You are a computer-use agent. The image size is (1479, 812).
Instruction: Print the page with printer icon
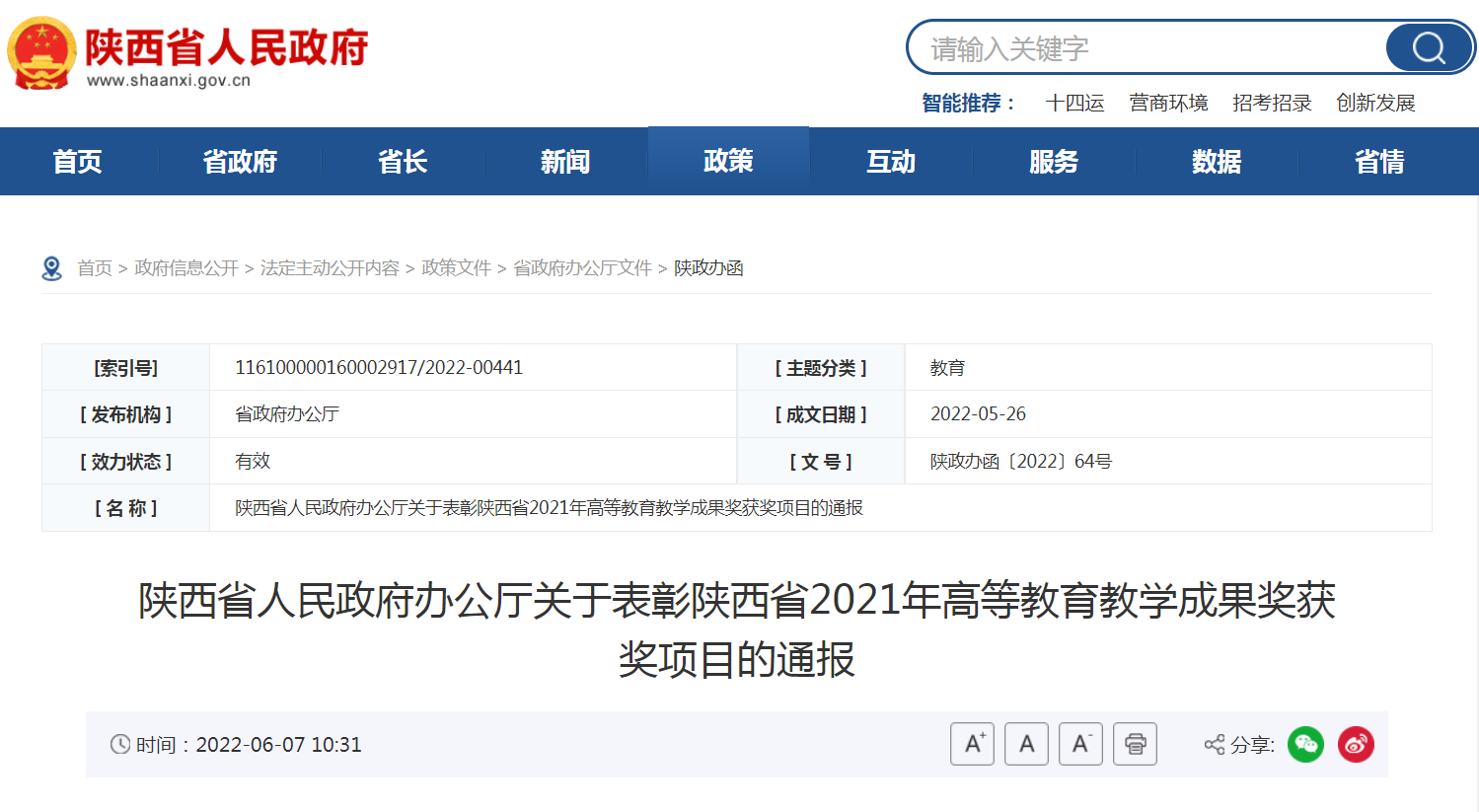tap(1135, 744)
